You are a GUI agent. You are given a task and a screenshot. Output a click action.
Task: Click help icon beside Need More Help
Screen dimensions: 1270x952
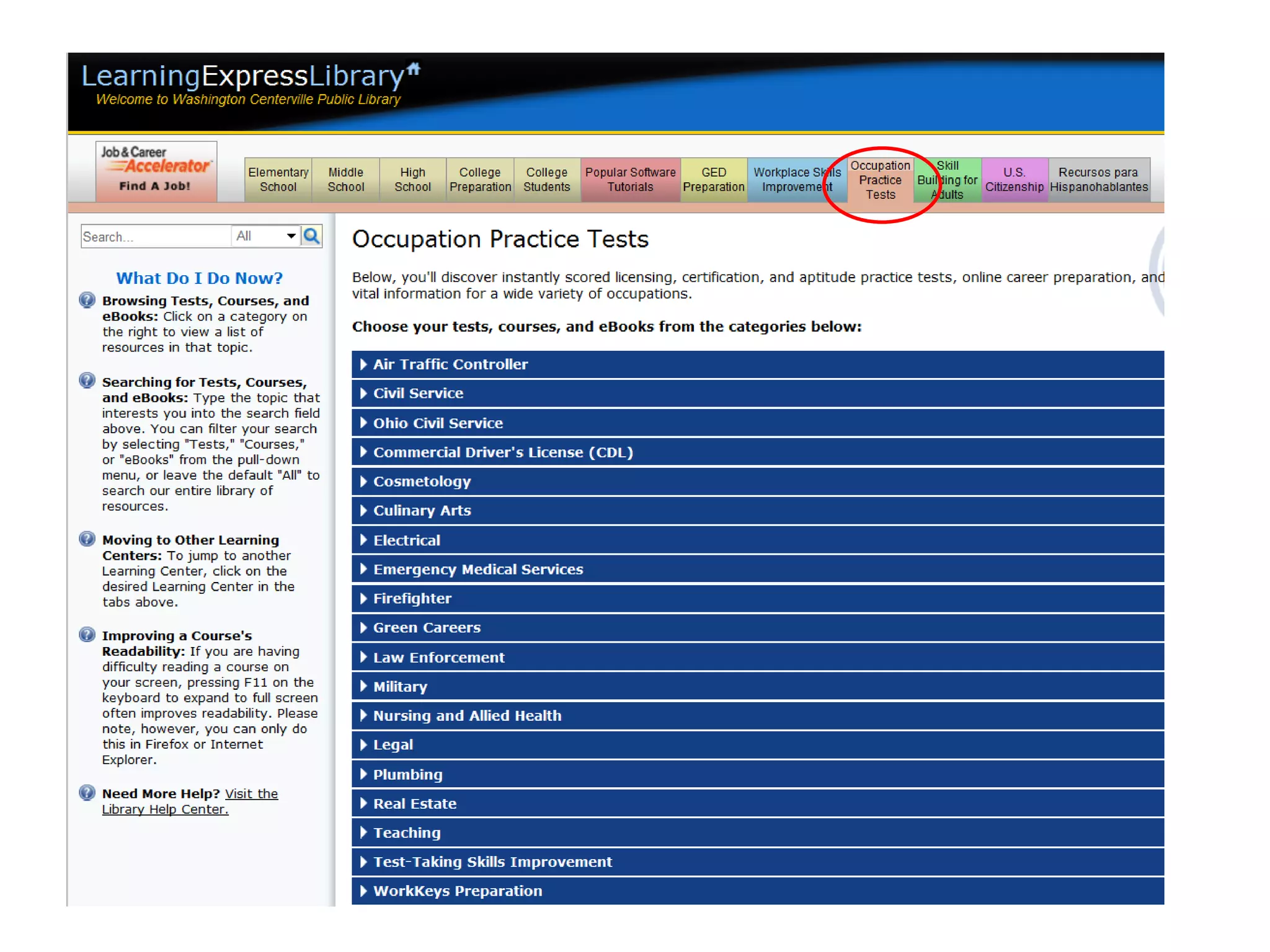pyautogui.click(x=87, y=793)
